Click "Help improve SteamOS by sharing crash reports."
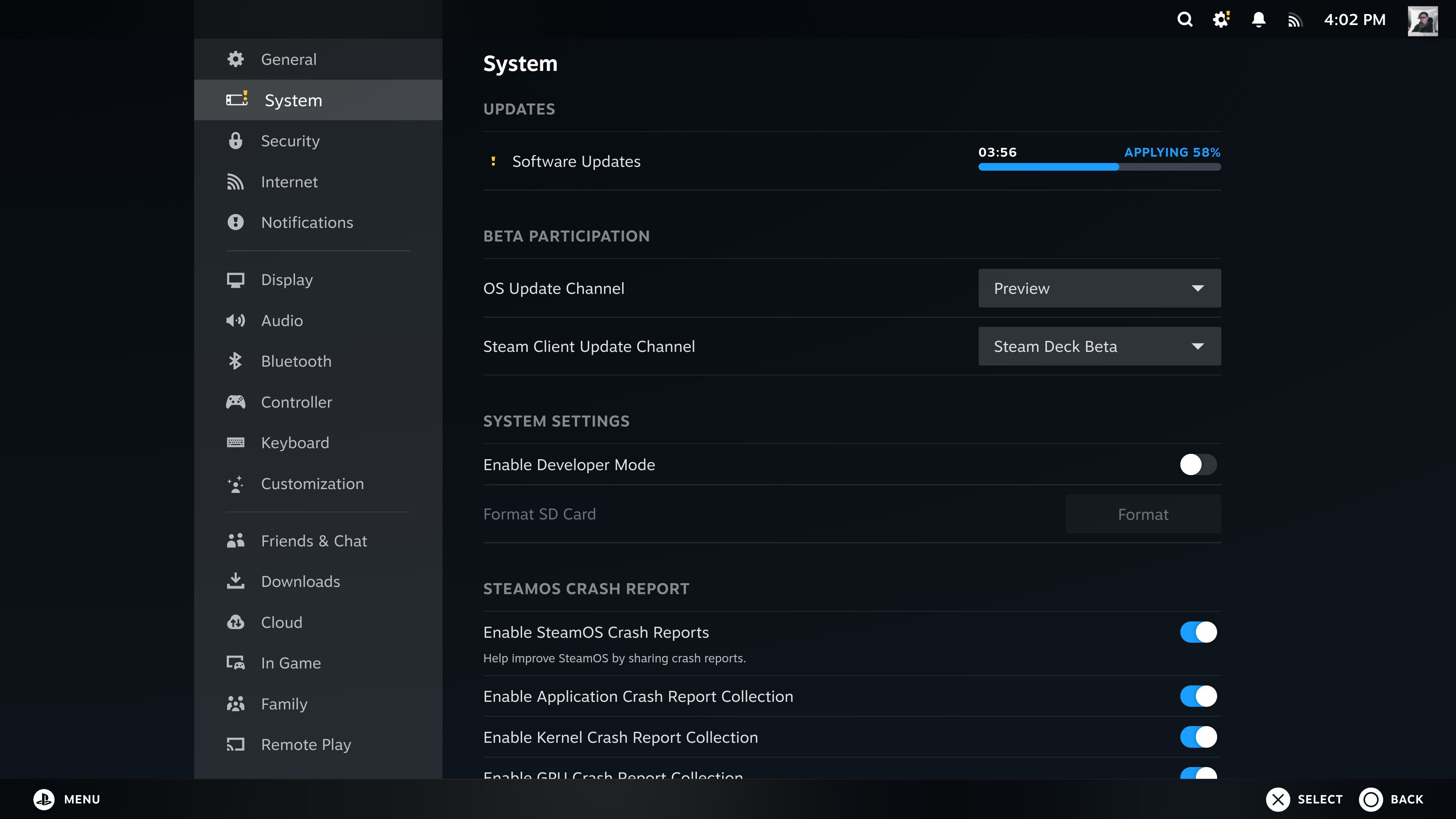 tap(614, 658)
